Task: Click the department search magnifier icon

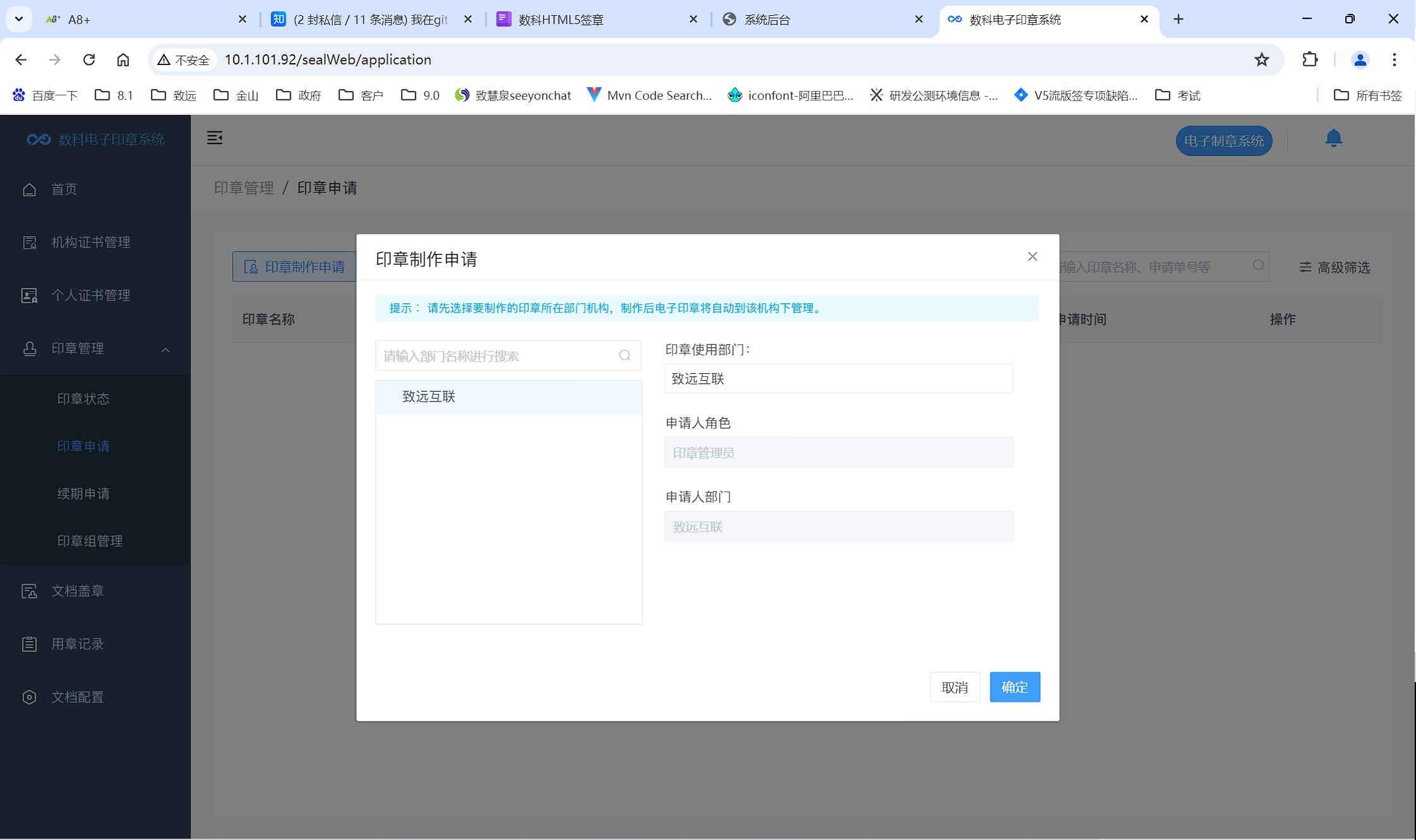Action: [625, 356]
